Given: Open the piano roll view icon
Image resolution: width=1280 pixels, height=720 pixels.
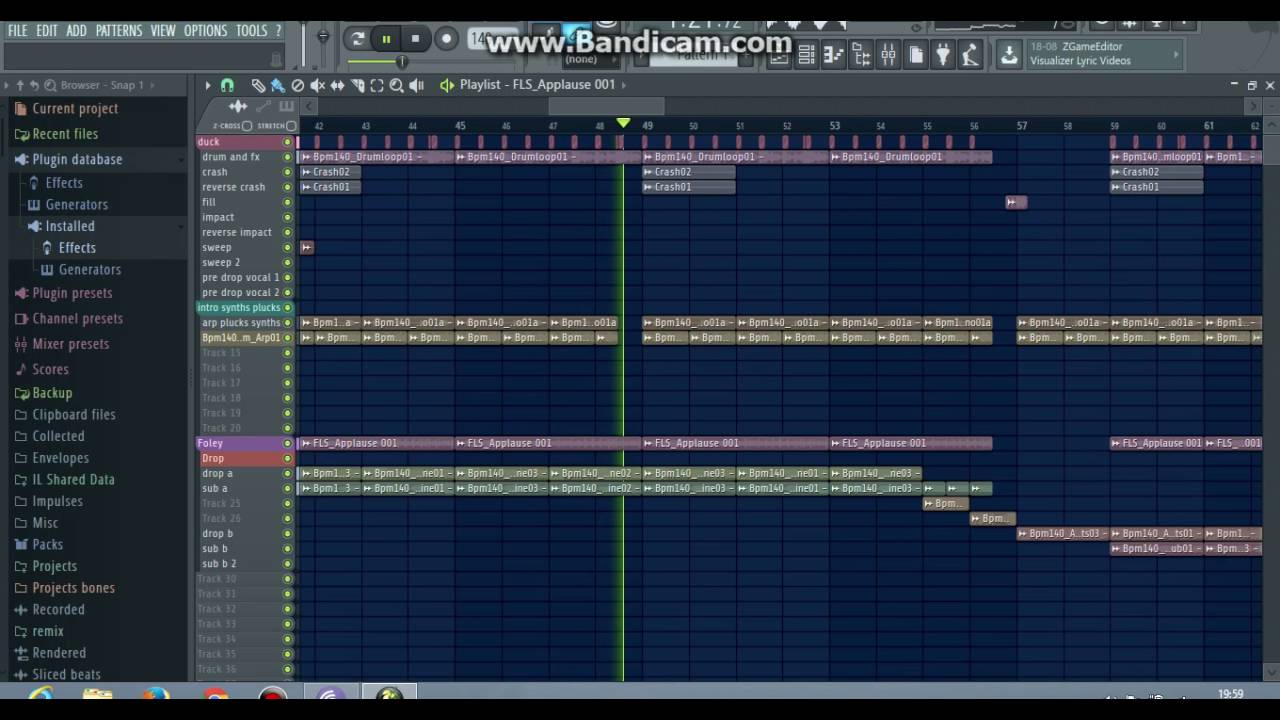Looking at the screenshot, I should click(x=833, y=56).
